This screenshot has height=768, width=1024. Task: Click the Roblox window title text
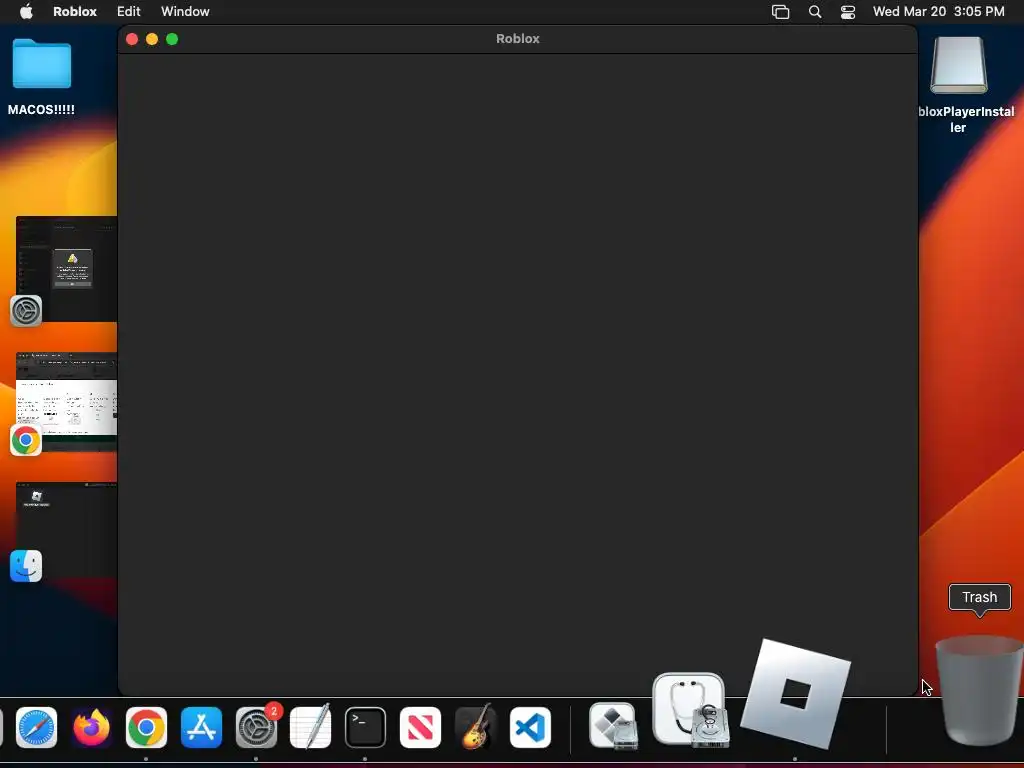[518, 39]
